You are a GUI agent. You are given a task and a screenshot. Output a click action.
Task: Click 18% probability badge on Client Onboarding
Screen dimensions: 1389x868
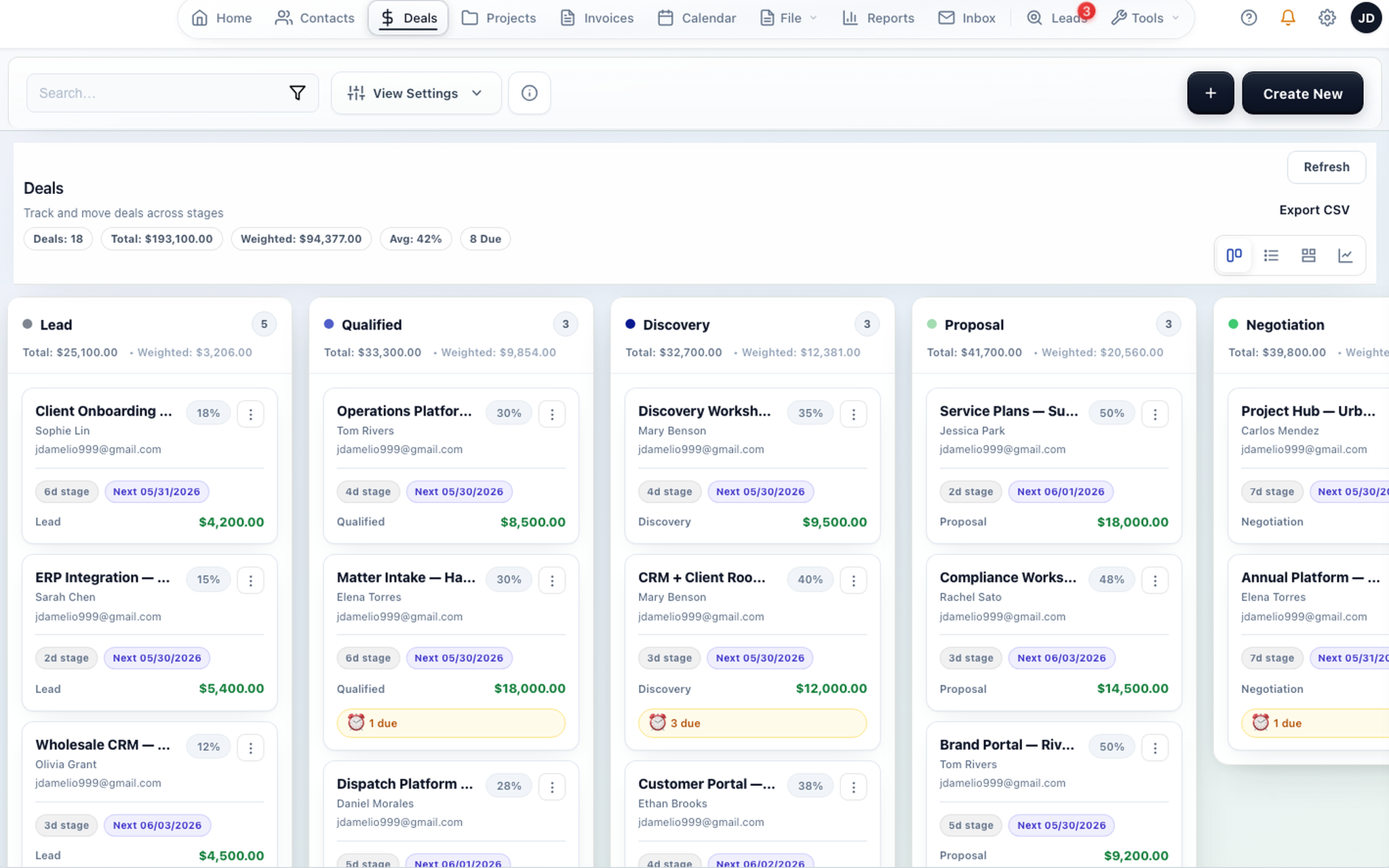[x=208, y=413]
